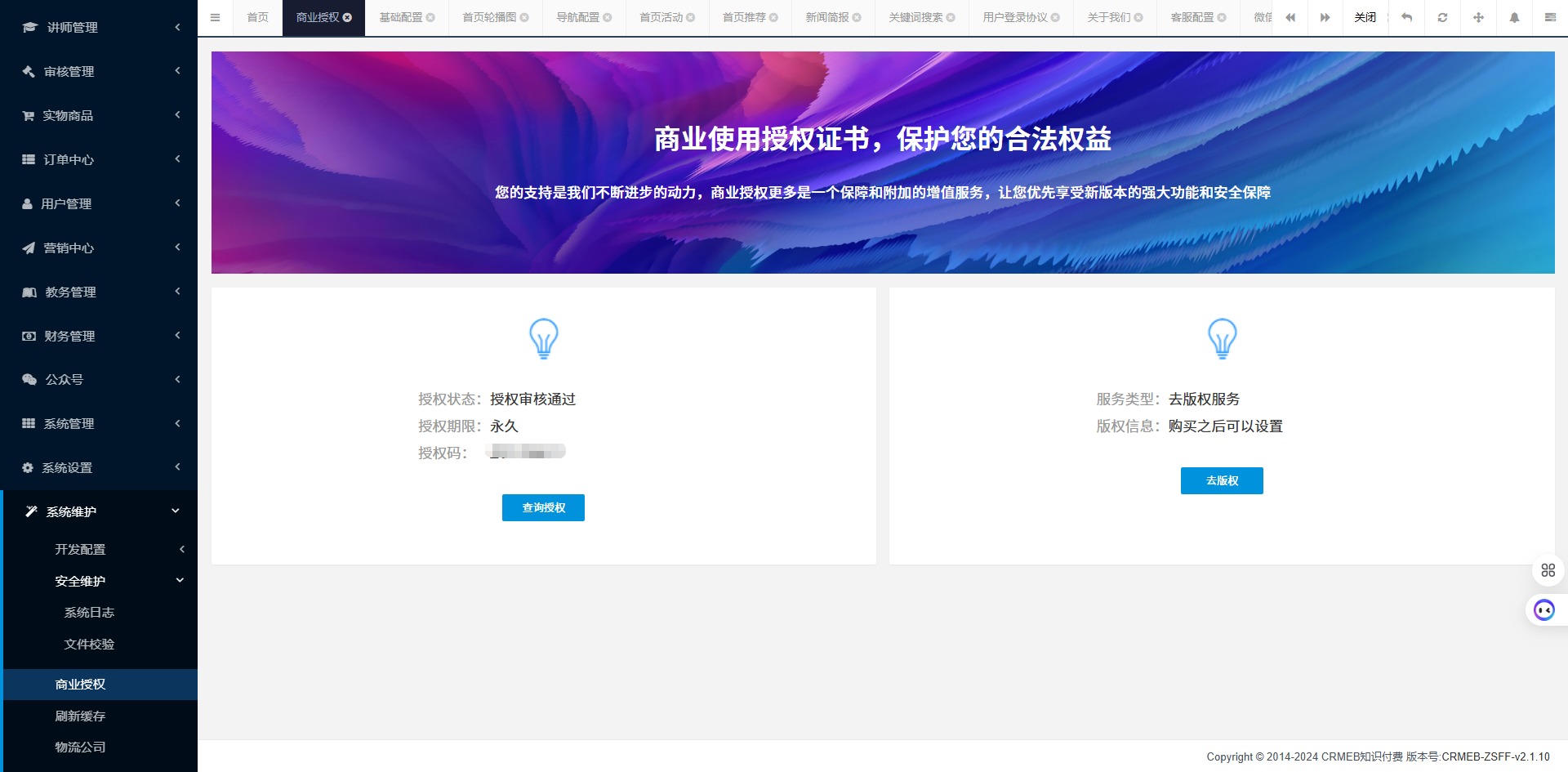Open the floating robot assistant icon
Screen dimensions: 1568x772
1544,610
